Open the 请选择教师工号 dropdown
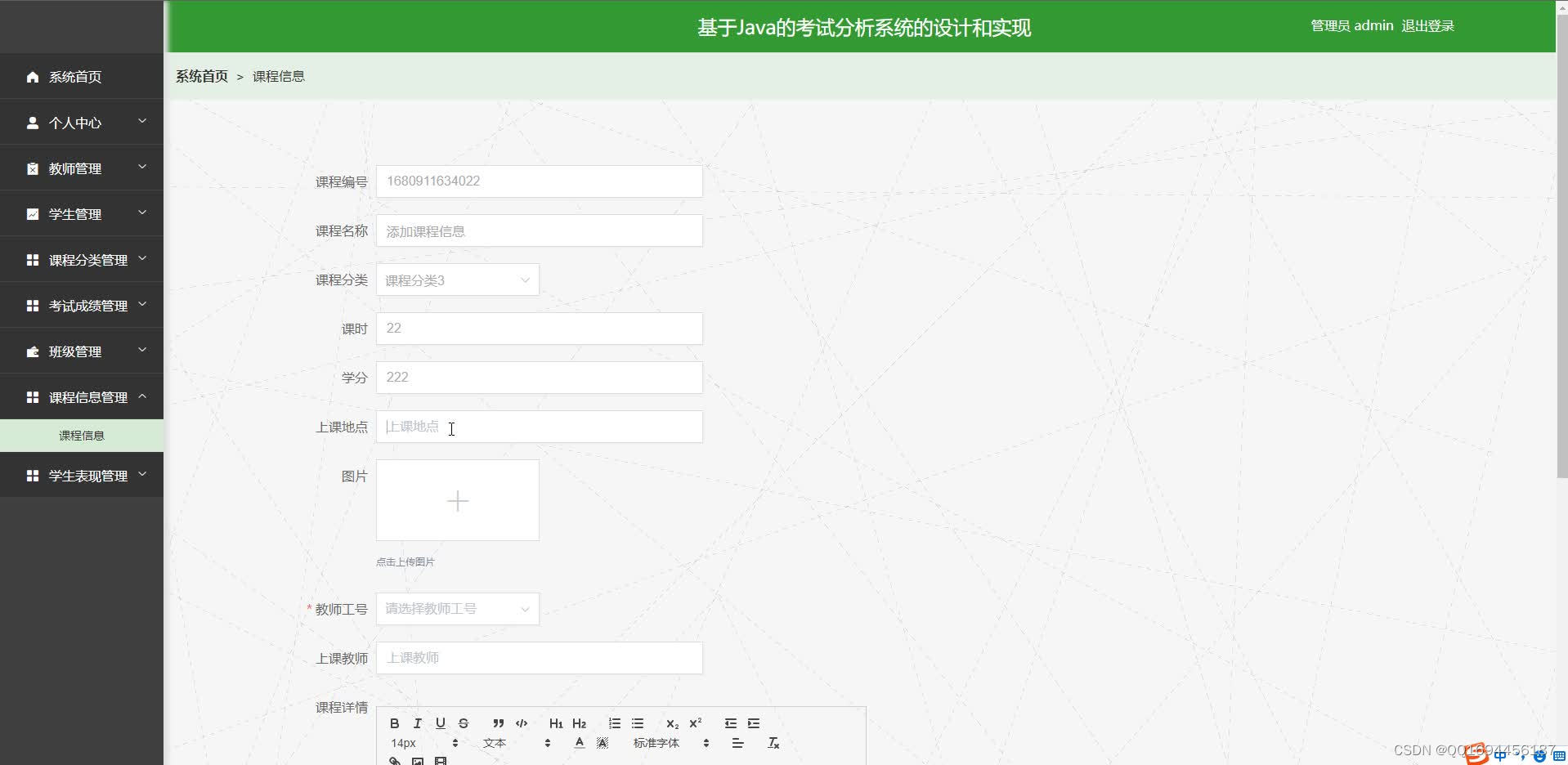This screenshot has height=765, width=1568. (x=458, y=609)
